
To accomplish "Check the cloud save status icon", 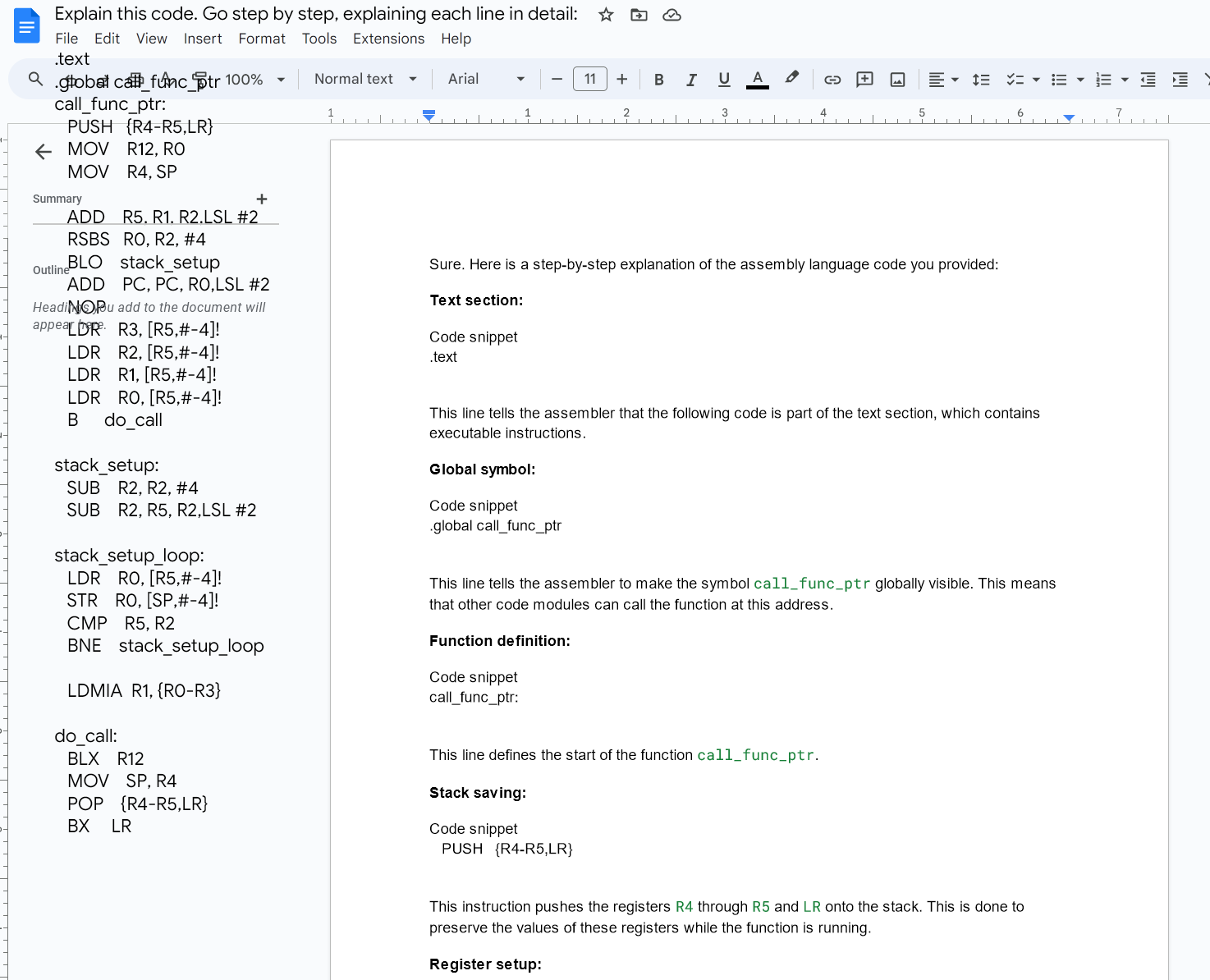I will pyautogui.click(x=671, y=15).
